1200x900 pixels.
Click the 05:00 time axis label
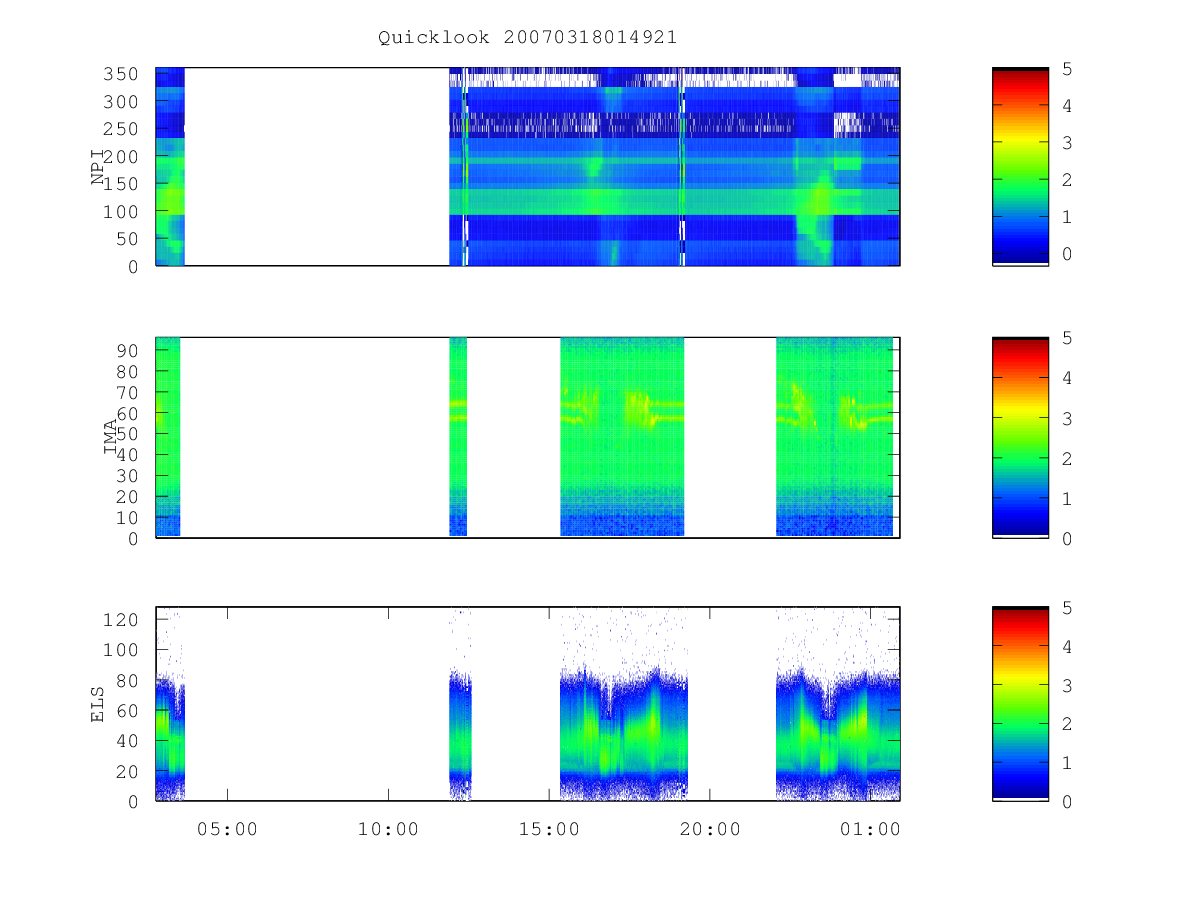[228, 828]
